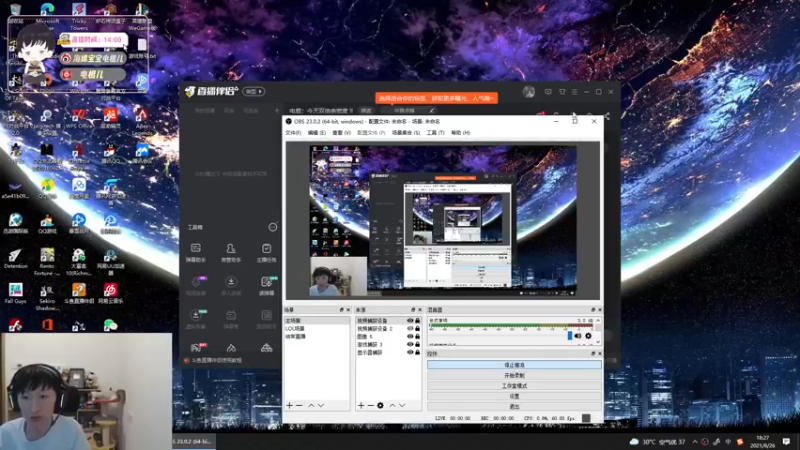Open Detention desktop icon
This screenshot has height=450, width=800.
tap(15, 258)
